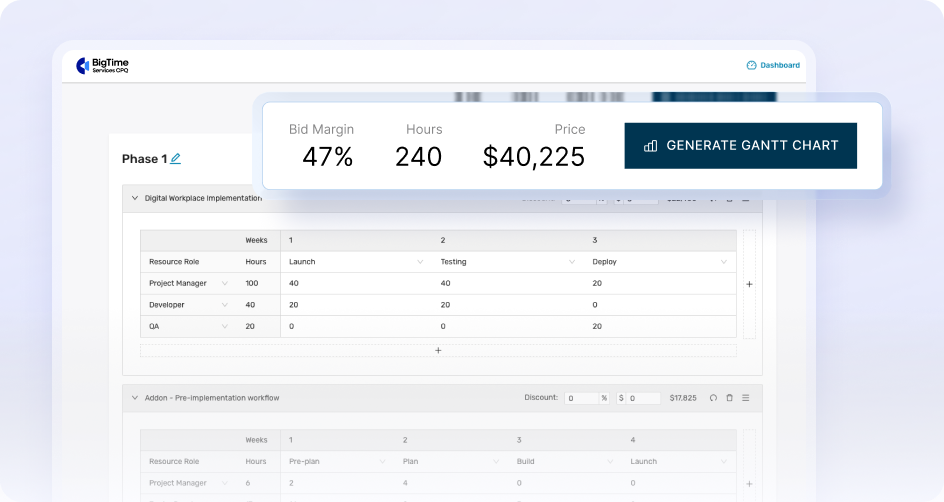Edit the Phase 1 name with pencil icon

click(176, 159)
